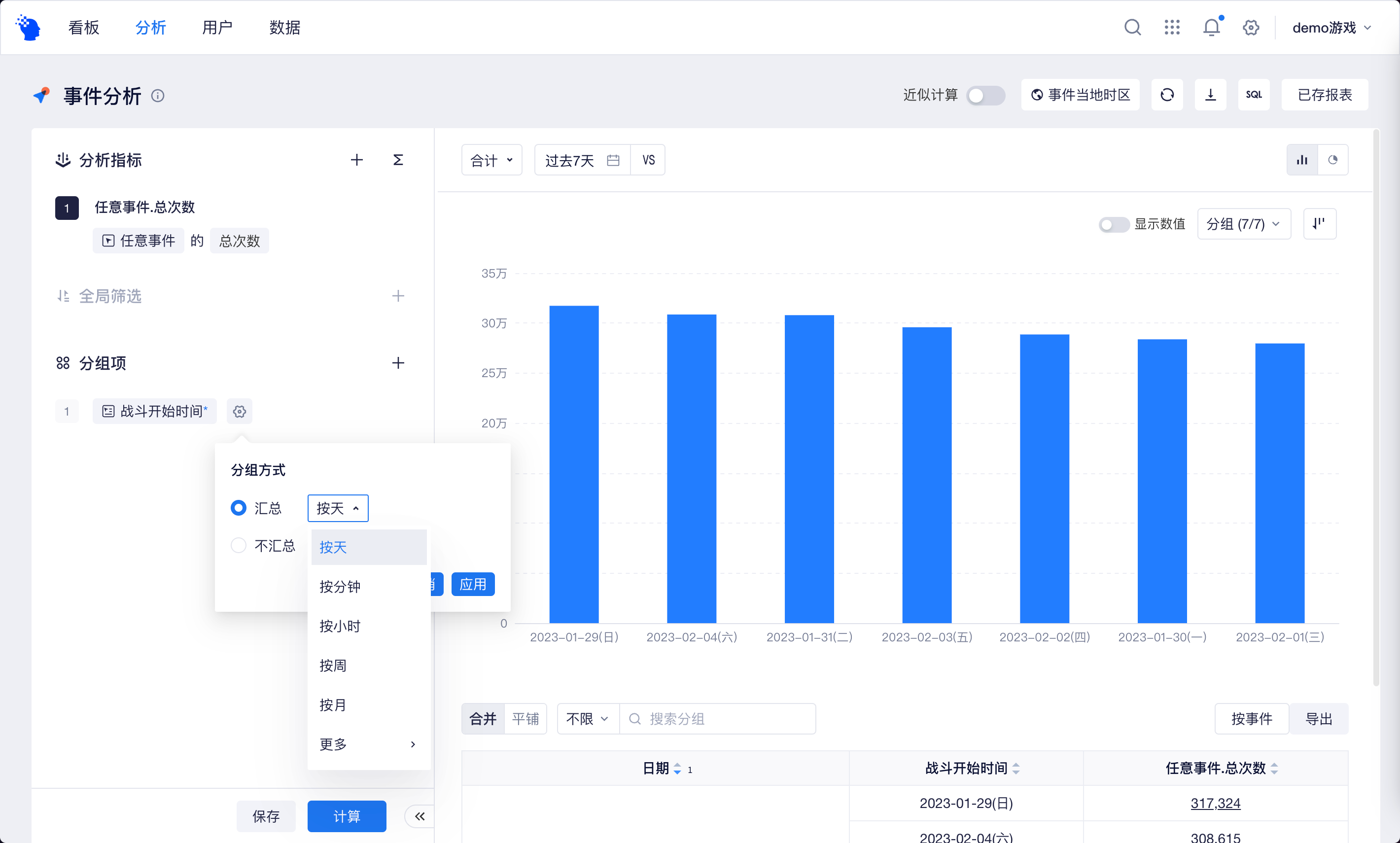Expand the 更多 submenu
This screenshot has width=1400, height=843.
(x=369, y=744)
